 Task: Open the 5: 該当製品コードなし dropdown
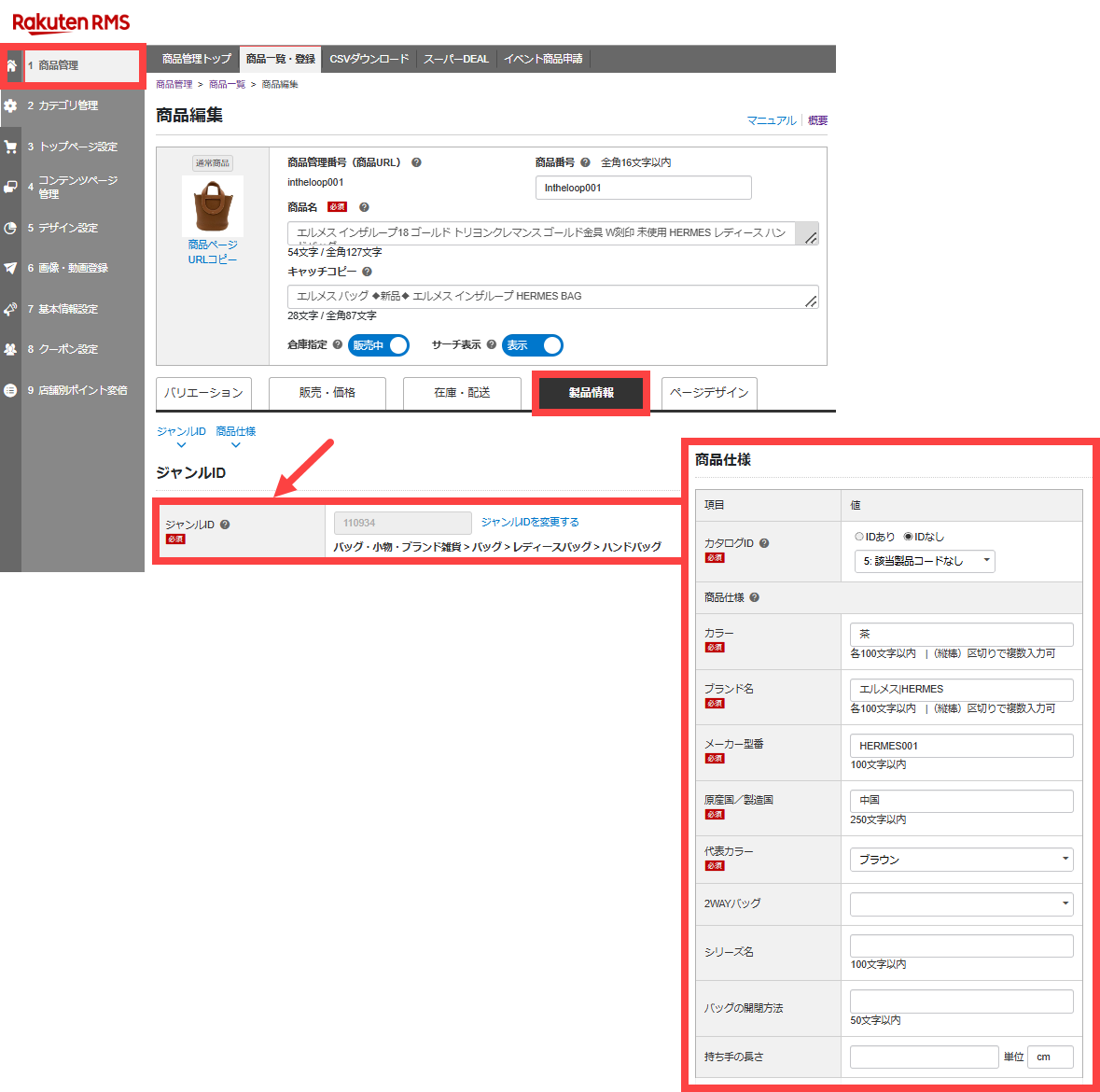(x=925, y=561)
